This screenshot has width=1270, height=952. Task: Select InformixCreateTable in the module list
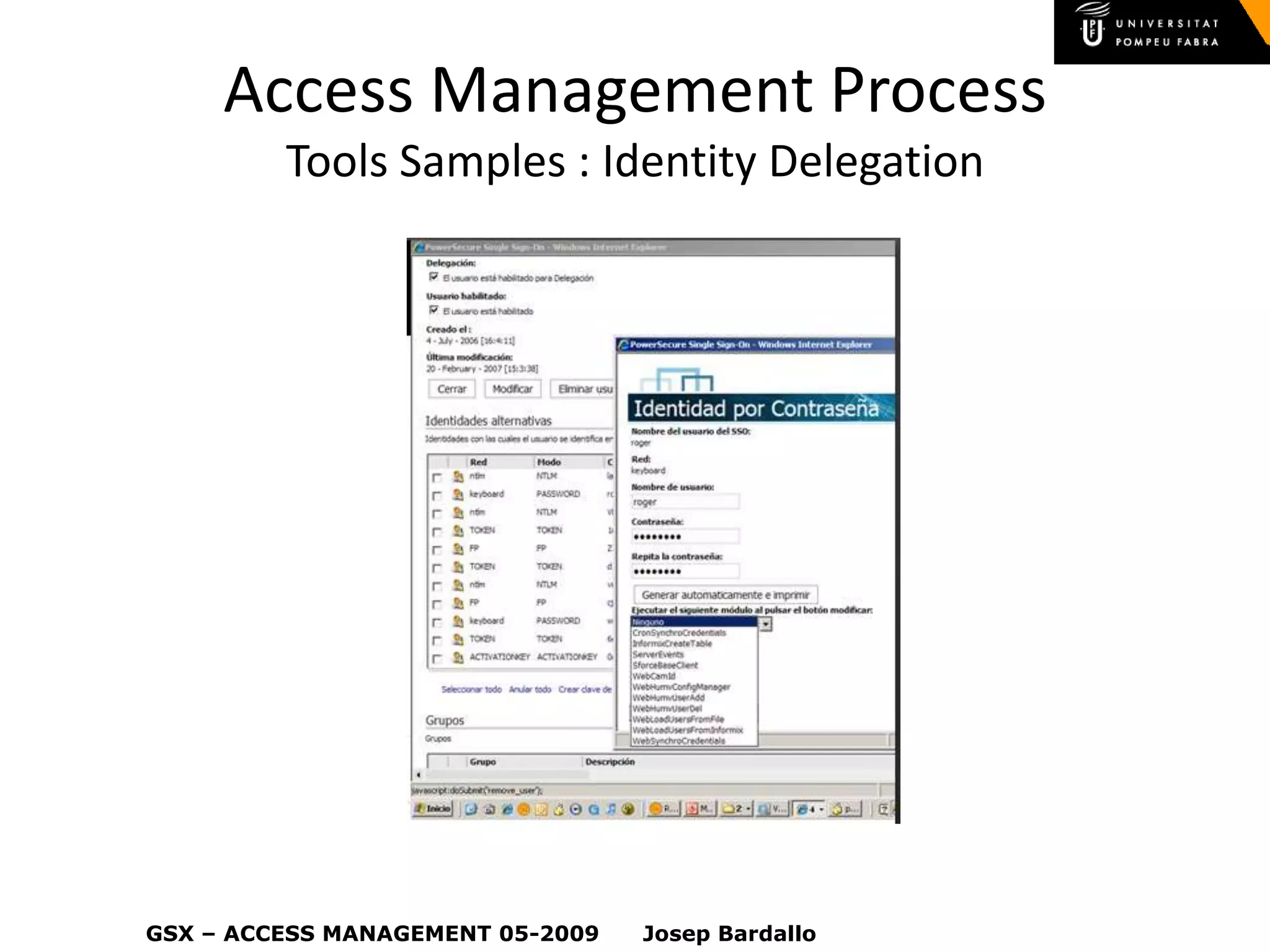[x=694, y=643]
